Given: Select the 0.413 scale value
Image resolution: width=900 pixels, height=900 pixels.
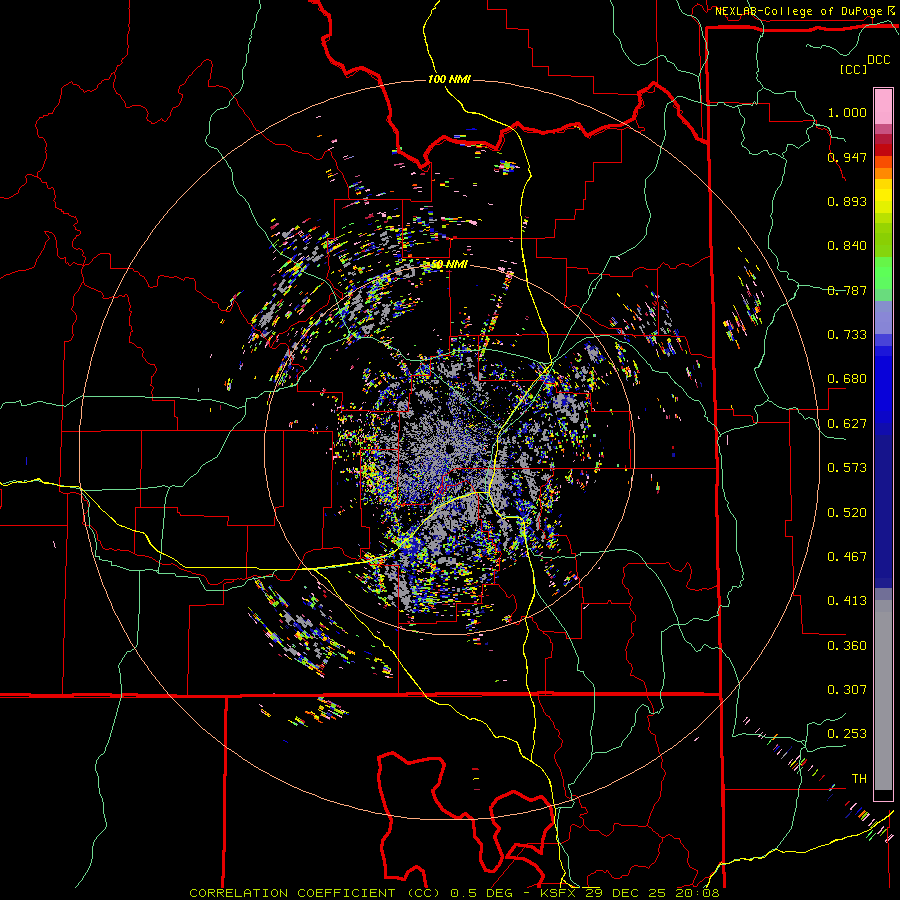Looking at the screenshot, I should click(847, 601).
